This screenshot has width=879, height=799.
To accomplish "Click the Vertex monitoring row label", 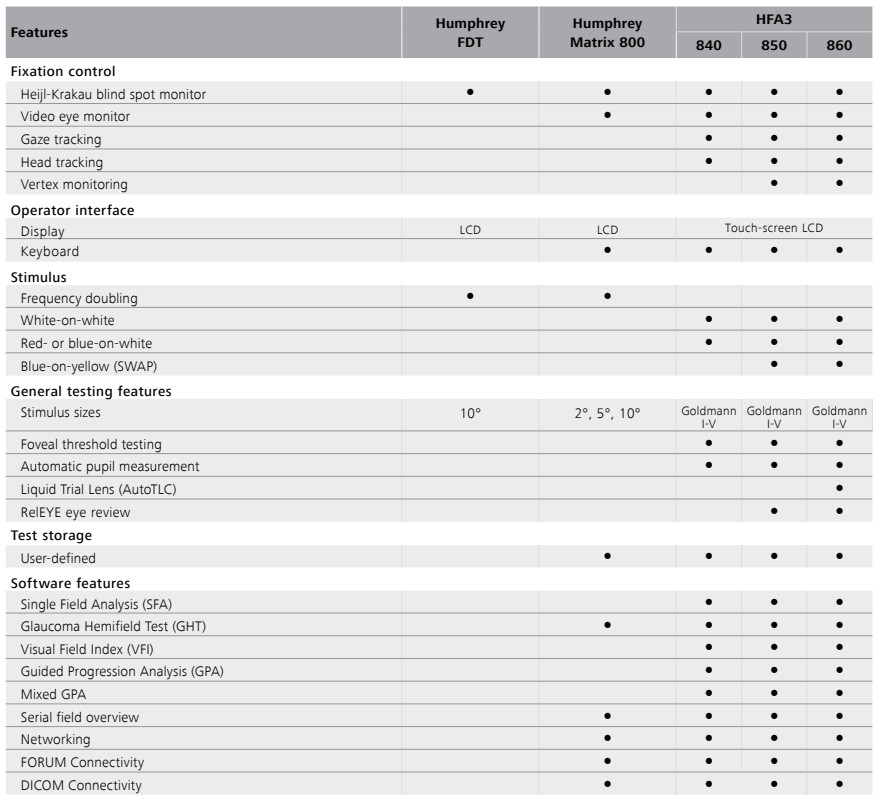I will [73, 184].
